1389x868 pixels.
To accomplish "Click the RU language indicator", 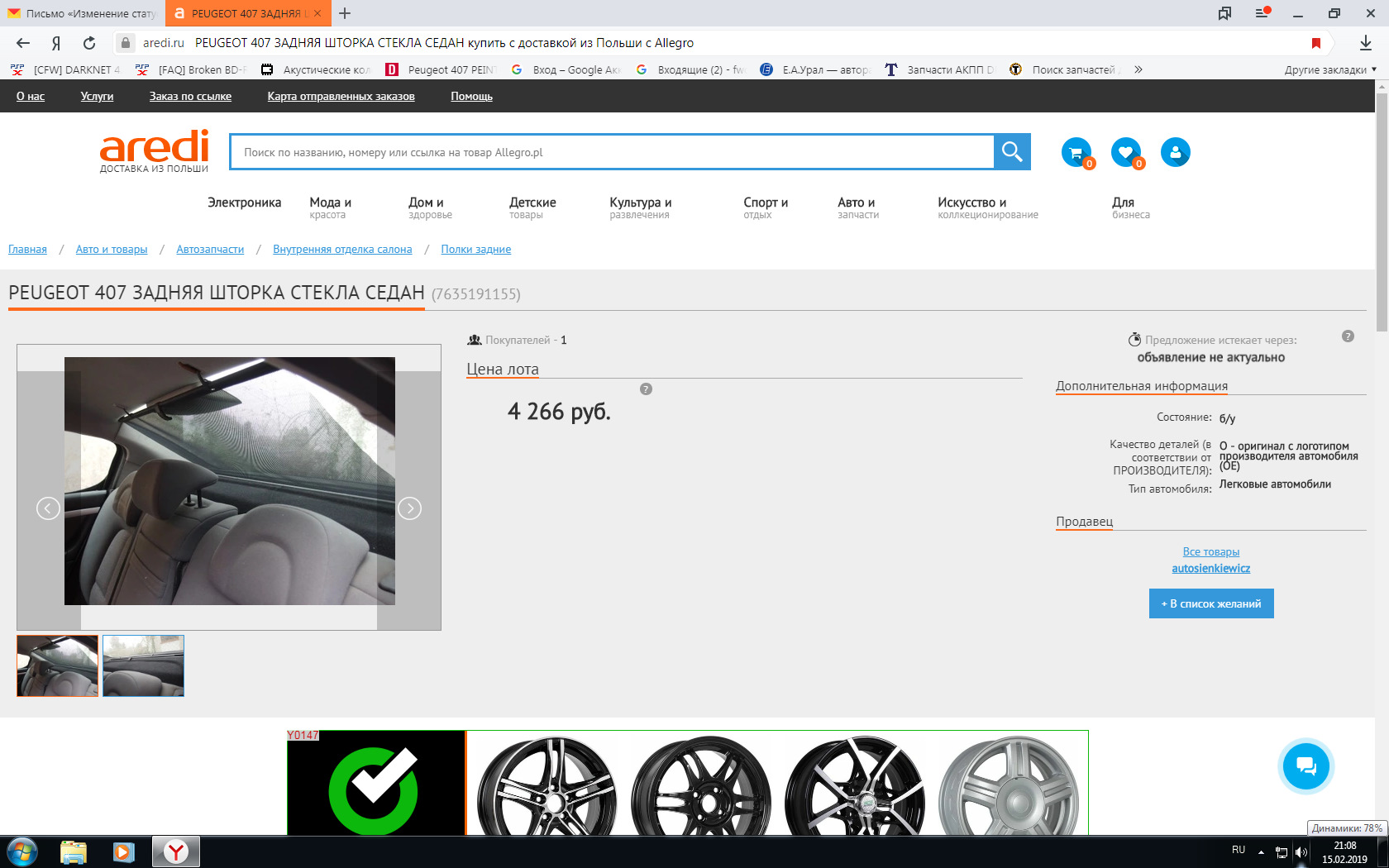I will pos(1239,850).
